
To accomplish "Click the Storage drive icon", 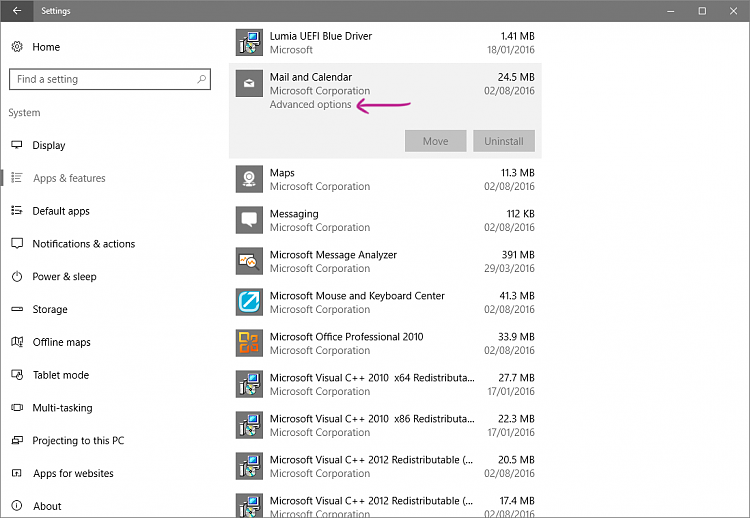I will 17,309.
